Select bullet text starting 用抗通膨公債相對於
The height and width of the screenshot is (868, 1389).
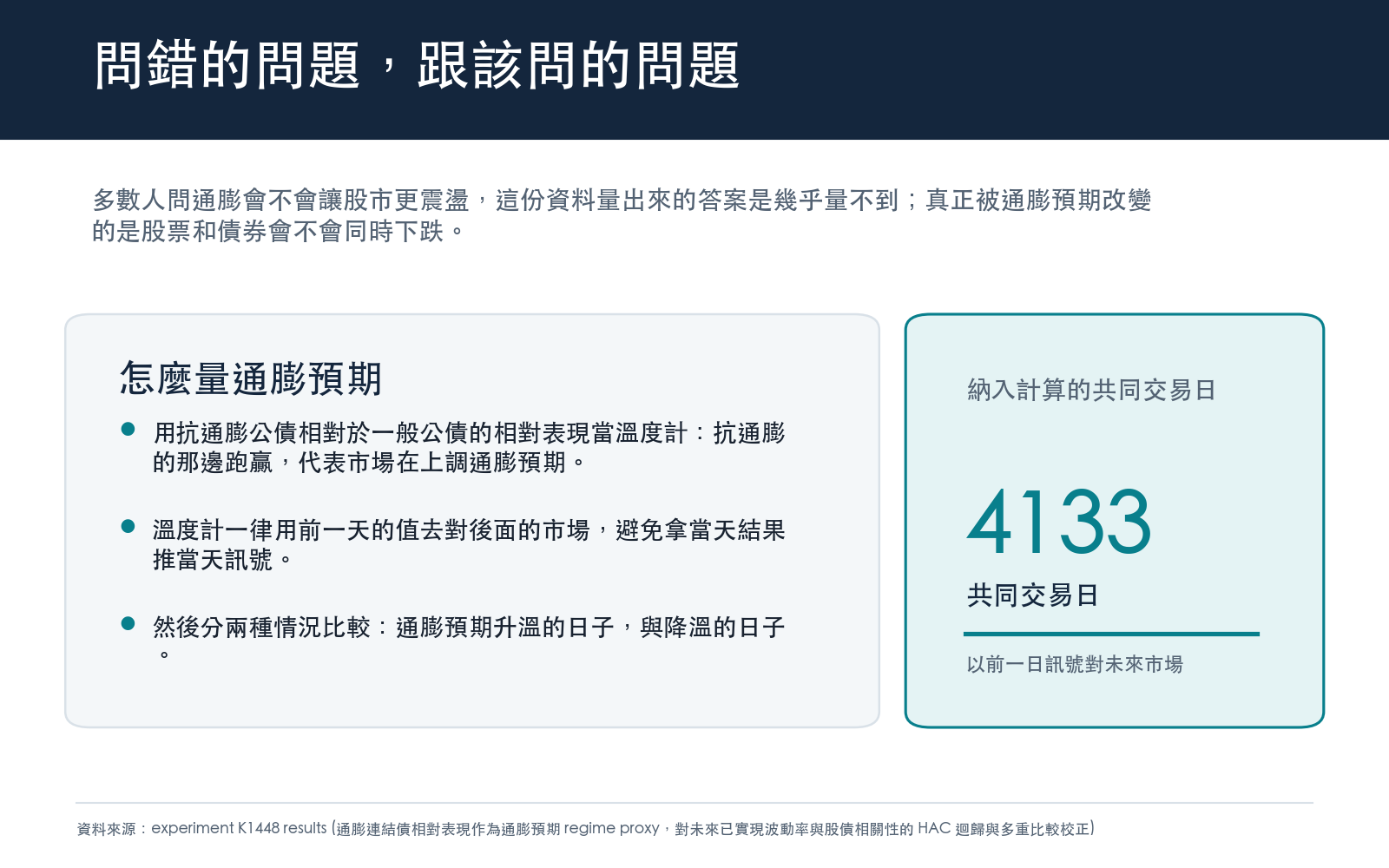click(x=469, y=447)
